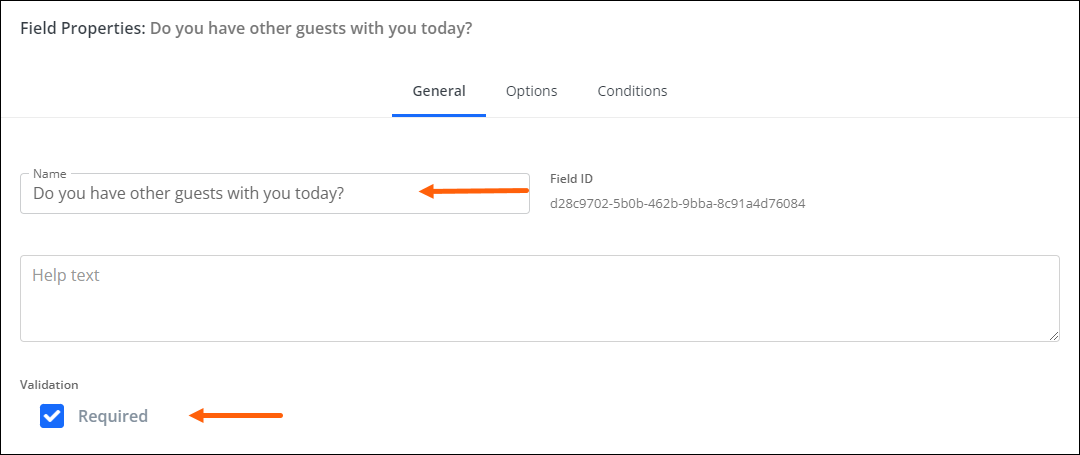Click the question text in the header
The width and height of the screenshot is (1080, 455).
click(311, 29)
